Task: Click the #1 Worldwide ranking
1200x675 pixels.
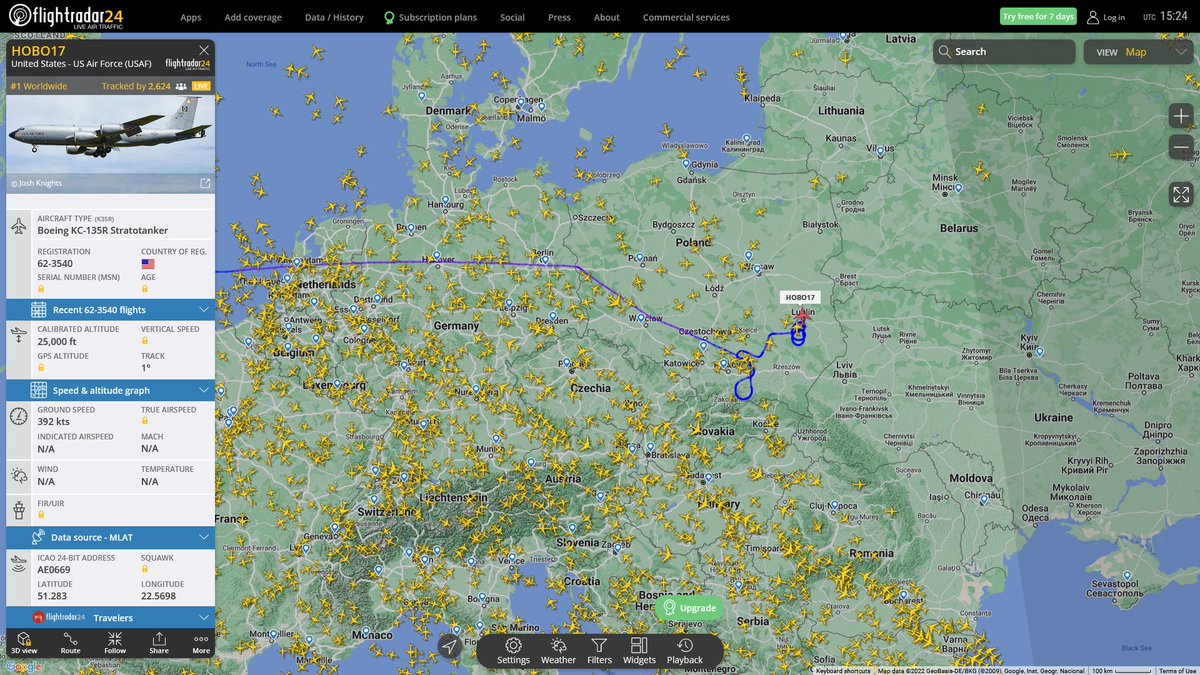Action: tap(39, 86)
